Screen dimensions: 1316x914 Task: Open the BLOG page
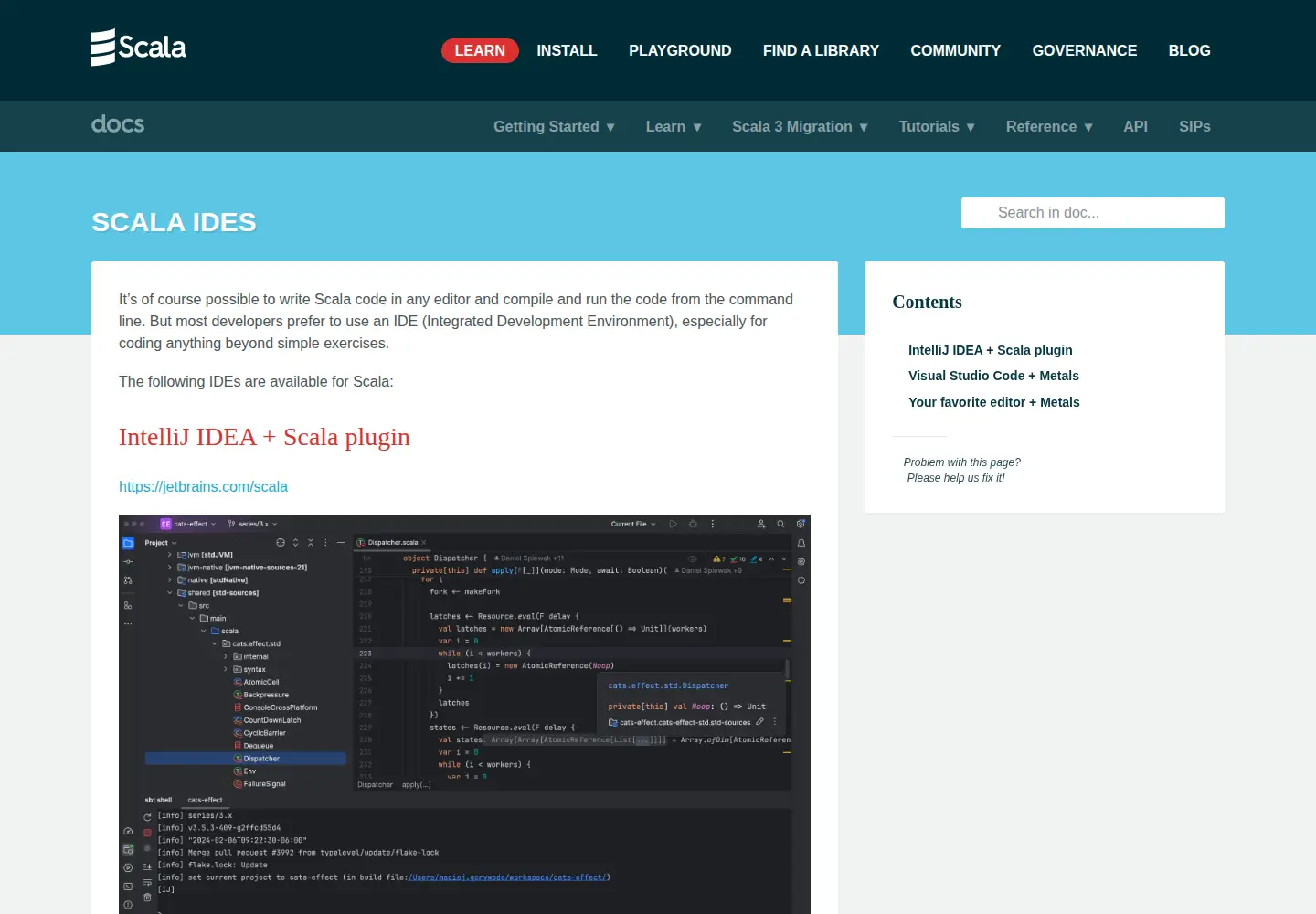coord(1189,50)
